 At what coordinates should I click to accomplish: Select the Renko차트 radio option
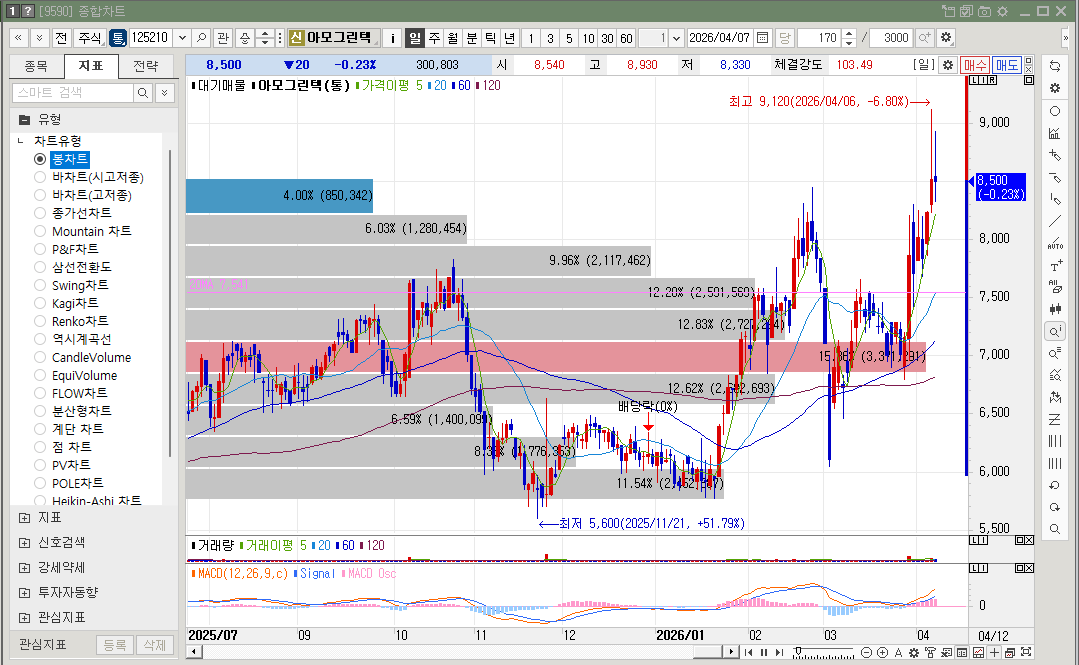(40, 321)
